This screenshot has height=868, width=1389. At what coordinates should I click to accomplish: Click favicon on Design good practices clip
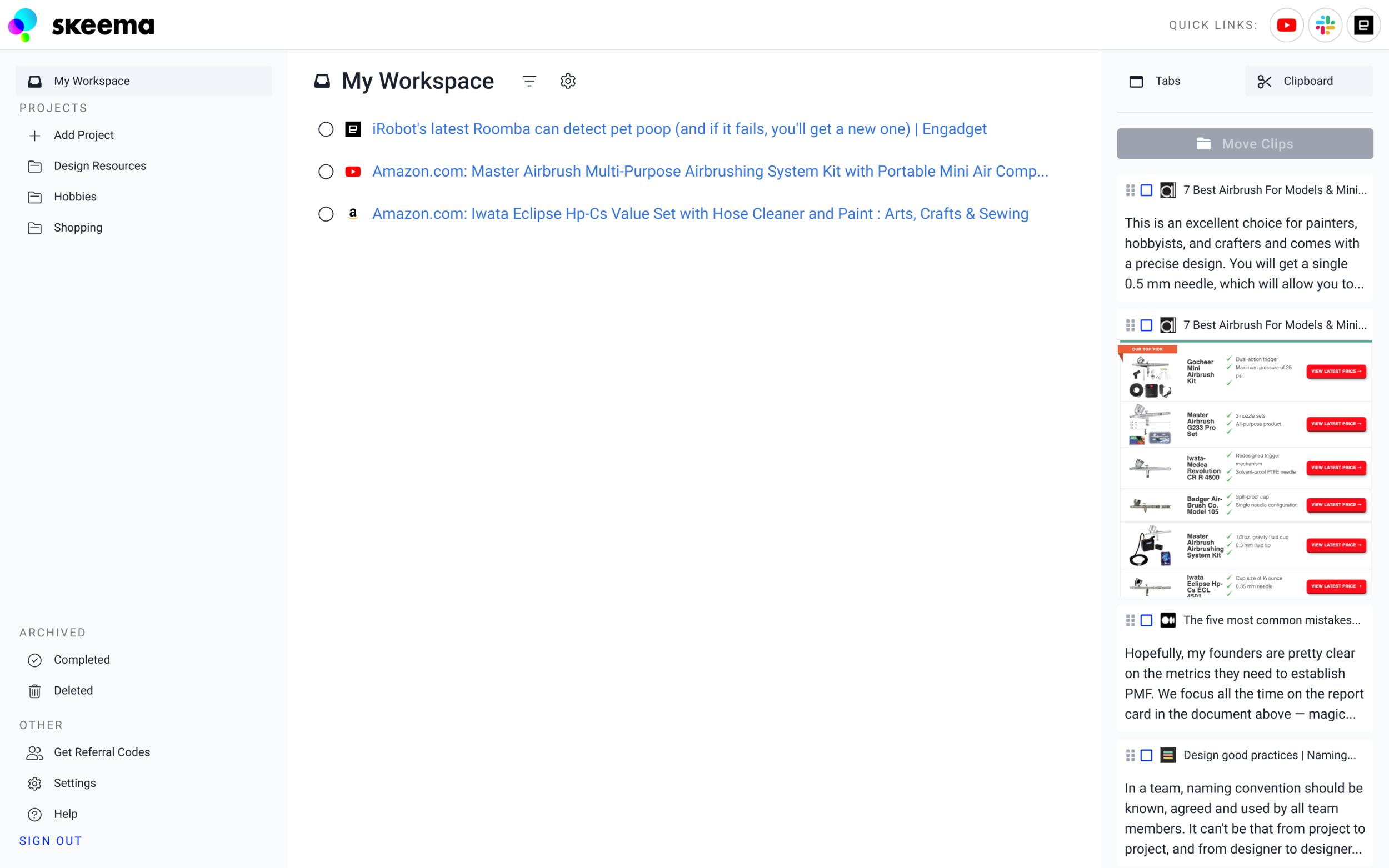[x=1167, y=755]
